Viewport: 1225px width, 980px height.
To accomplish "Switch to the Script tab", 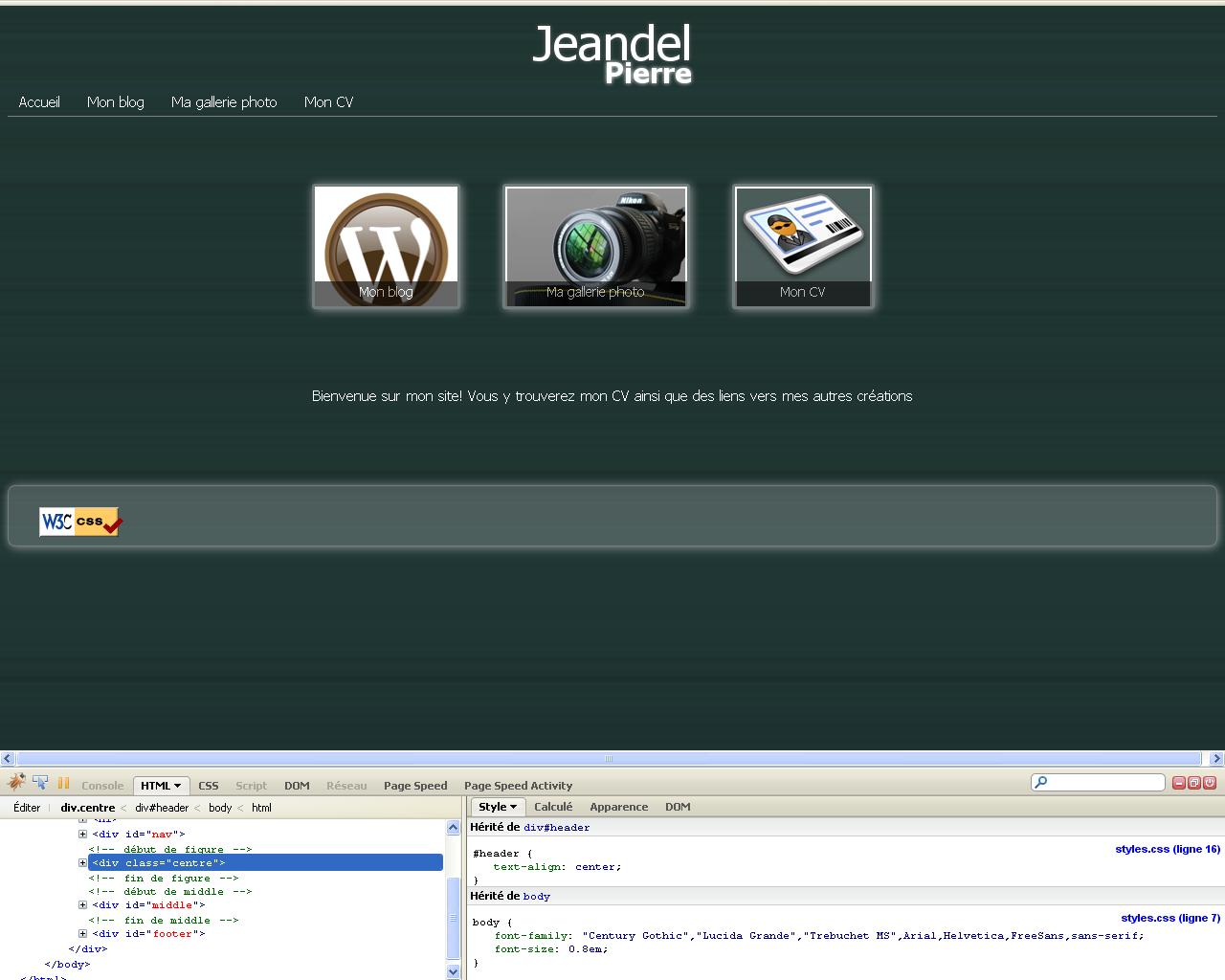I will tap(251, 786).
